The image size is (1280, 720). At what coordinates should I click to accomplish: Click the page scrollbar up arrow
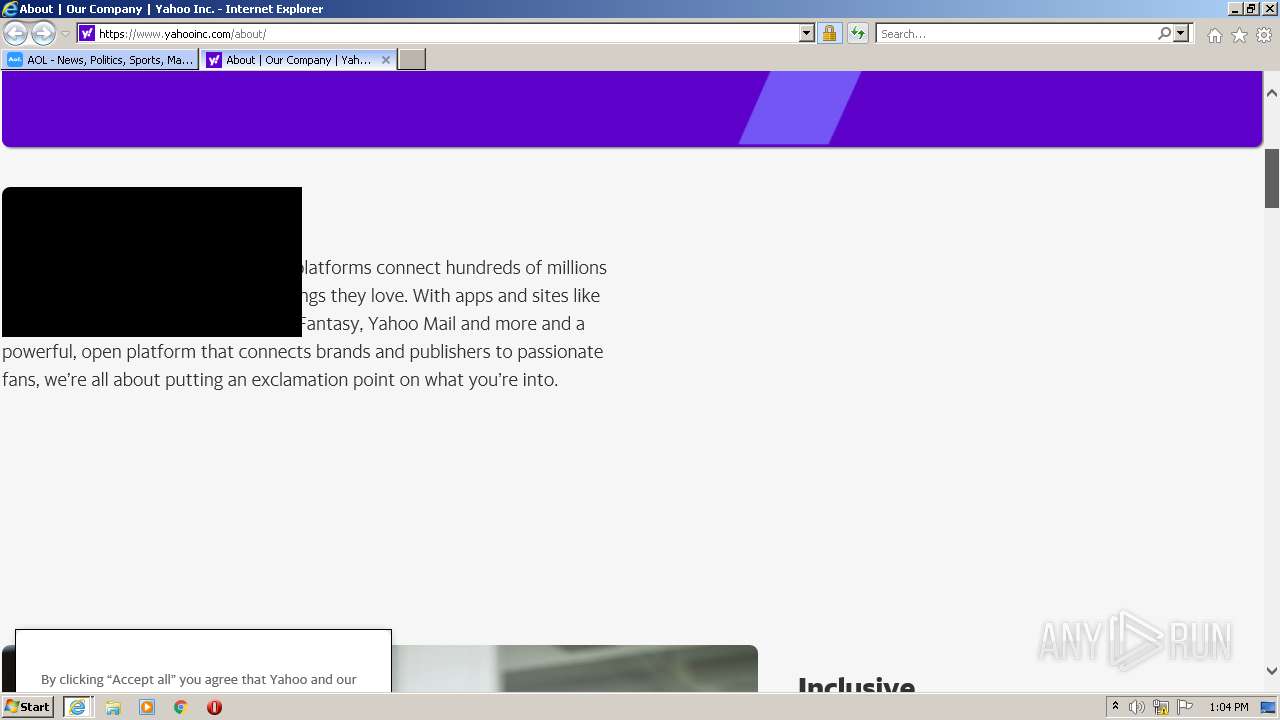1272,93
